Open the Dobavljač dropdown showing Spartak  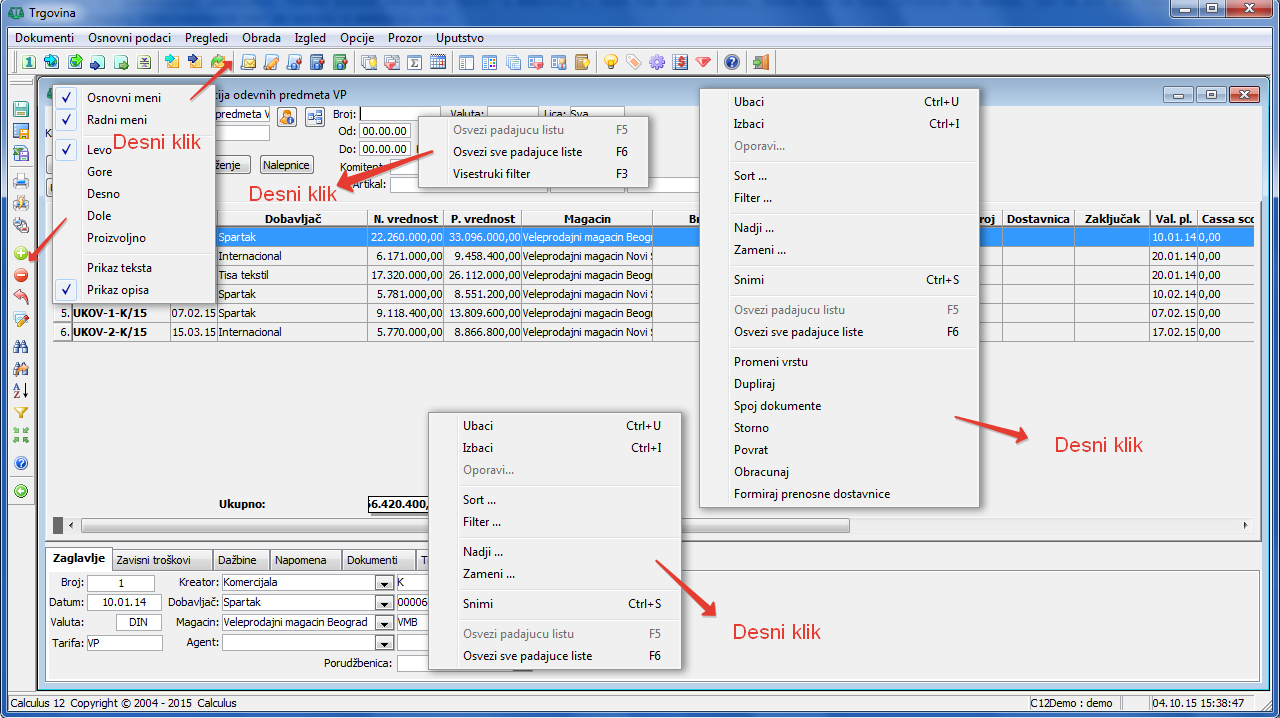383,603
